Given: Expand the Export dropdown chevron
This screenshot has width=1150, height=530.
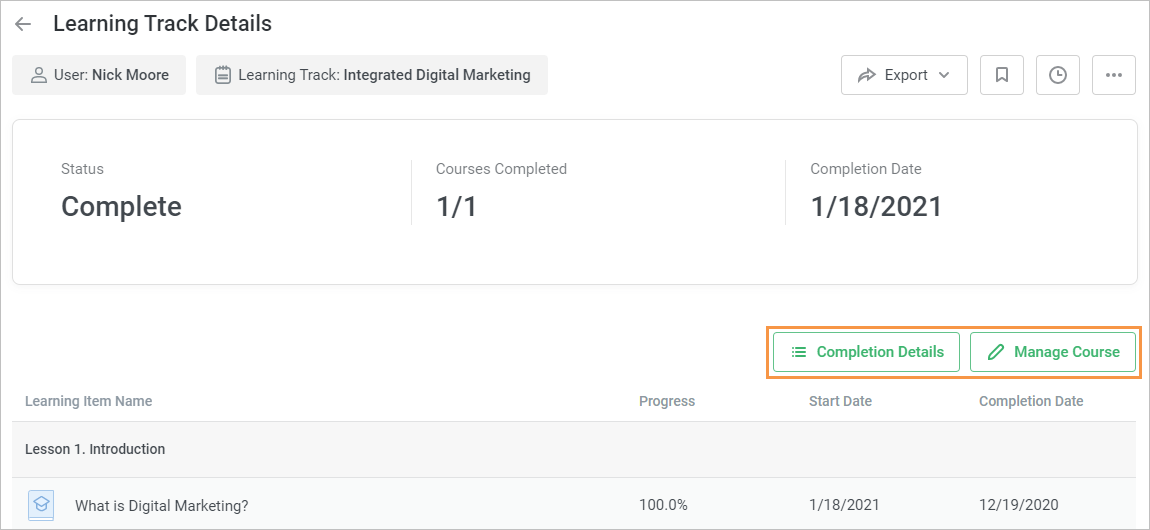Looking at the screenshot, I should pyautogui.click(x=944, y=75).
